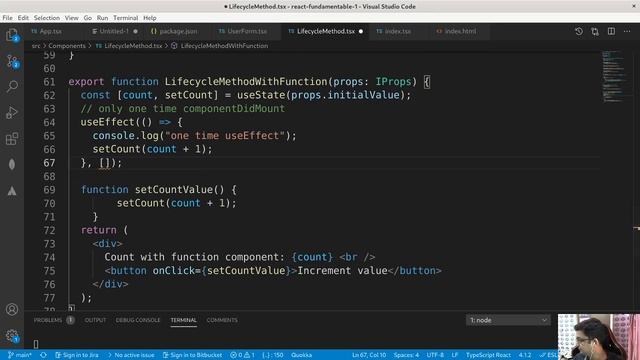Screen dimensions: 640x360
Task: Open the Search view
Action: (12, 86)
